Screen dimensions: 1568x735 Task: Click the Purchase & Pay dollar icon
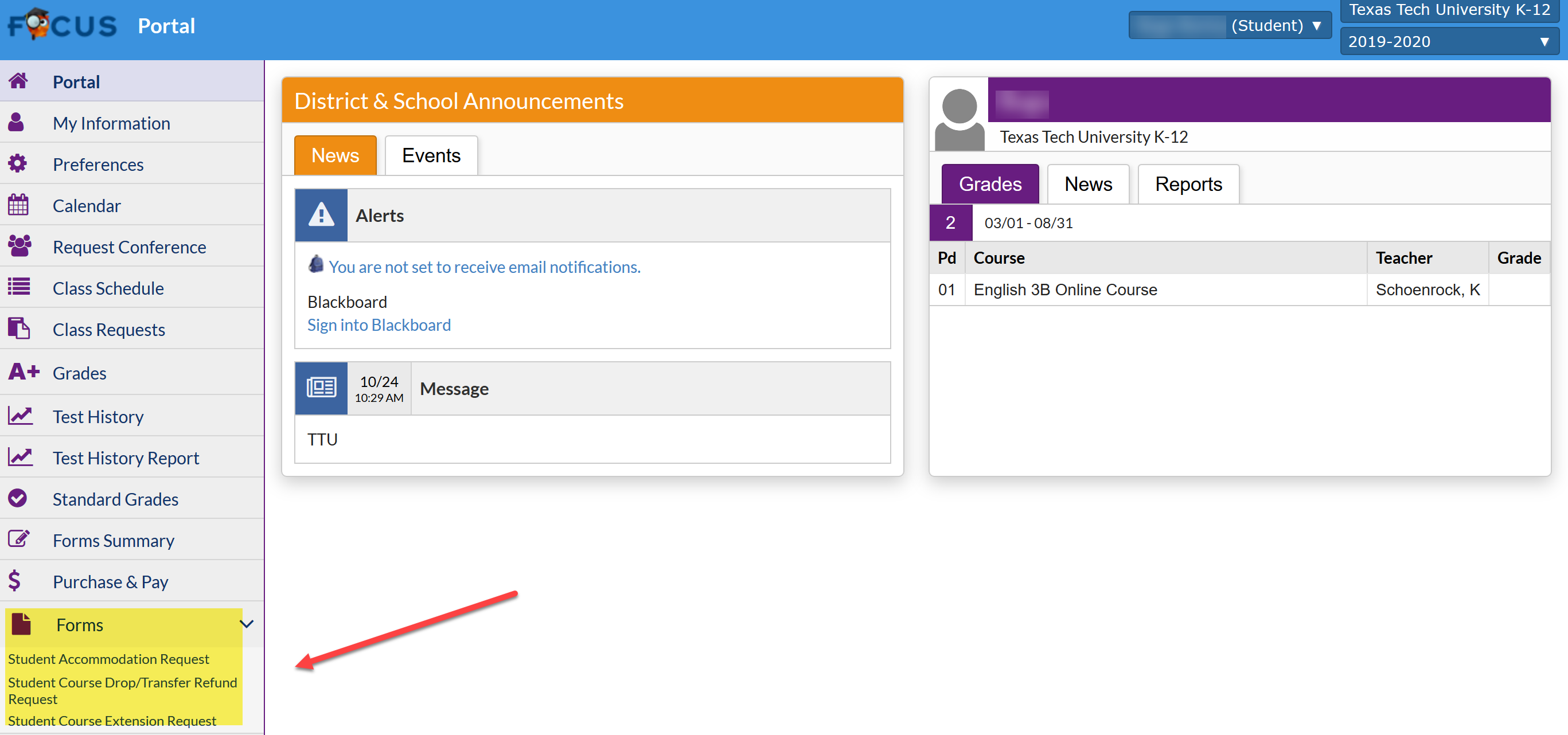pyautogui.click(x=14, y=580)
